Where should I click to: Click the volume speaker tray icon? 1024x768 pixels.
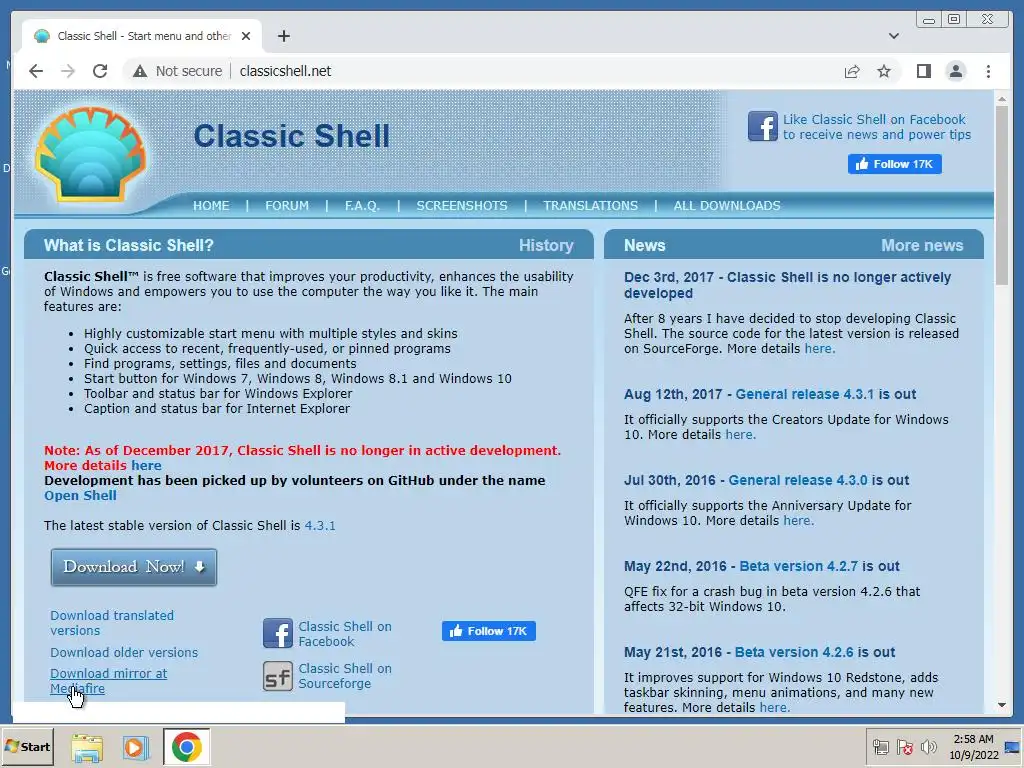[928, 746]
